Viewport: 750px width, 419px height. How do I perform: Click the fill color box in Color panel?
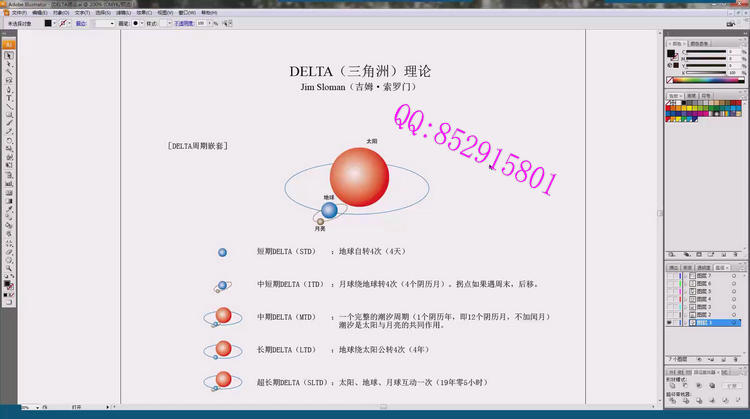tap(672, 53)
